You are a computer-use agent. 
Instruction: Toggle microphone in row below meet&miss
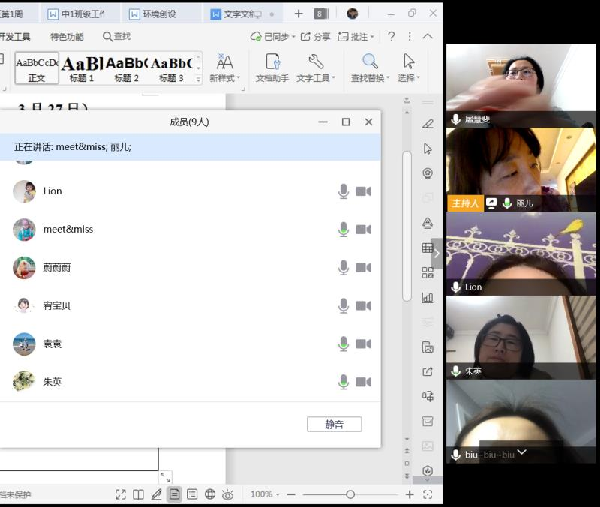(x=343, y=267)
